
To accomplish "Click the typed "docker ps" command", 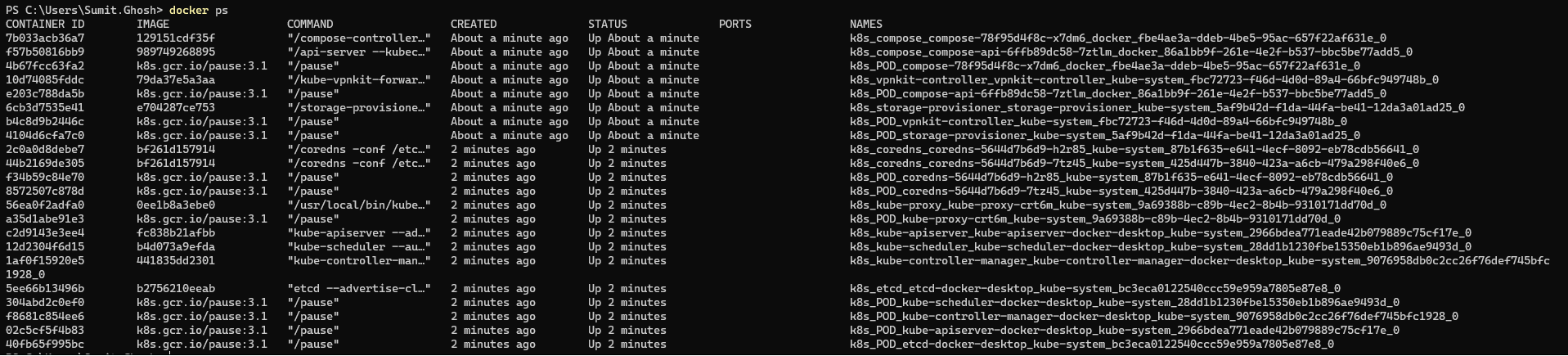I will pyautogui.click(x=199, y=10).
